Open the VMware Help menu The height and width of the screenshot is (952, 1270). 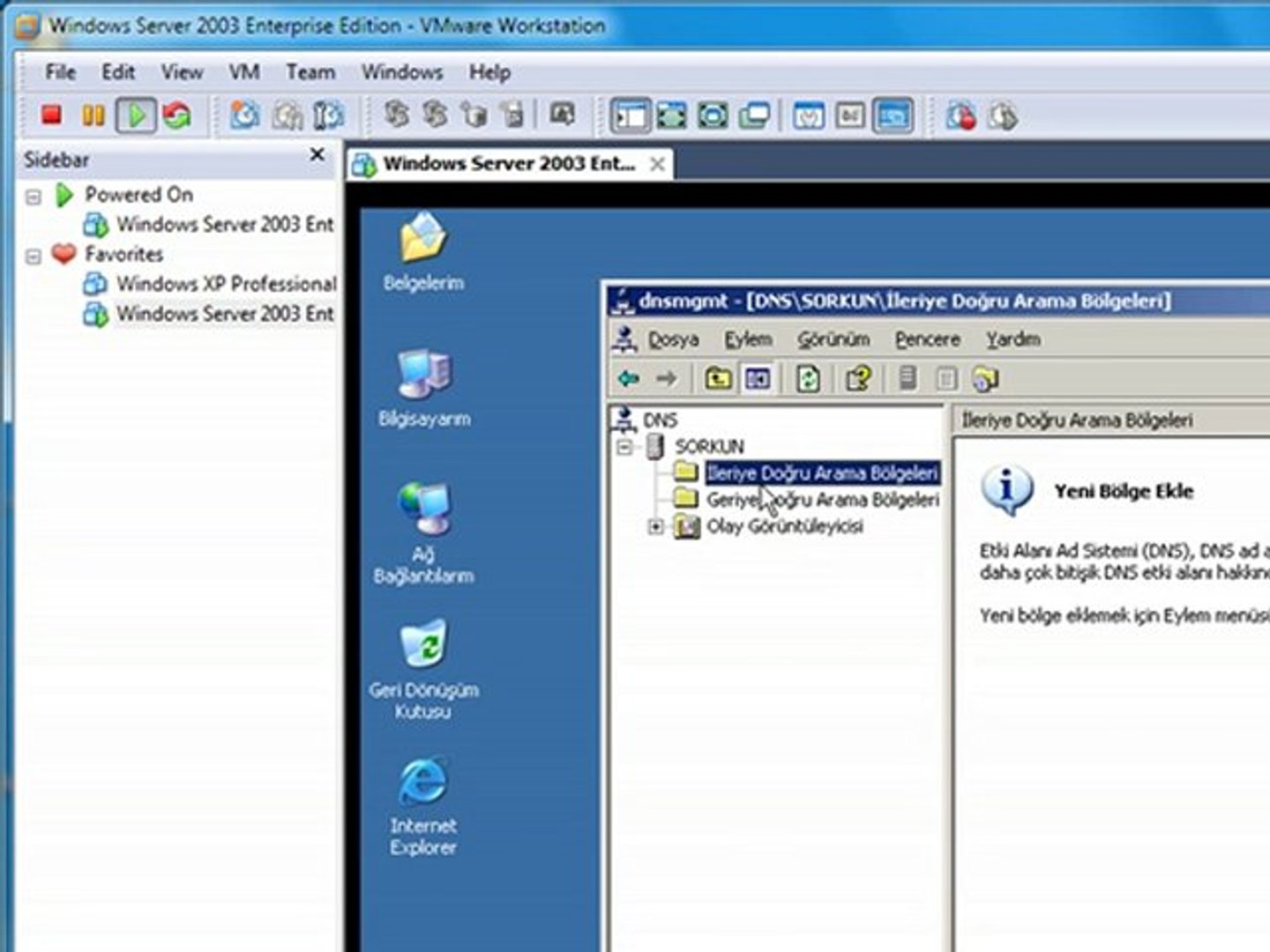click(489, 72)
